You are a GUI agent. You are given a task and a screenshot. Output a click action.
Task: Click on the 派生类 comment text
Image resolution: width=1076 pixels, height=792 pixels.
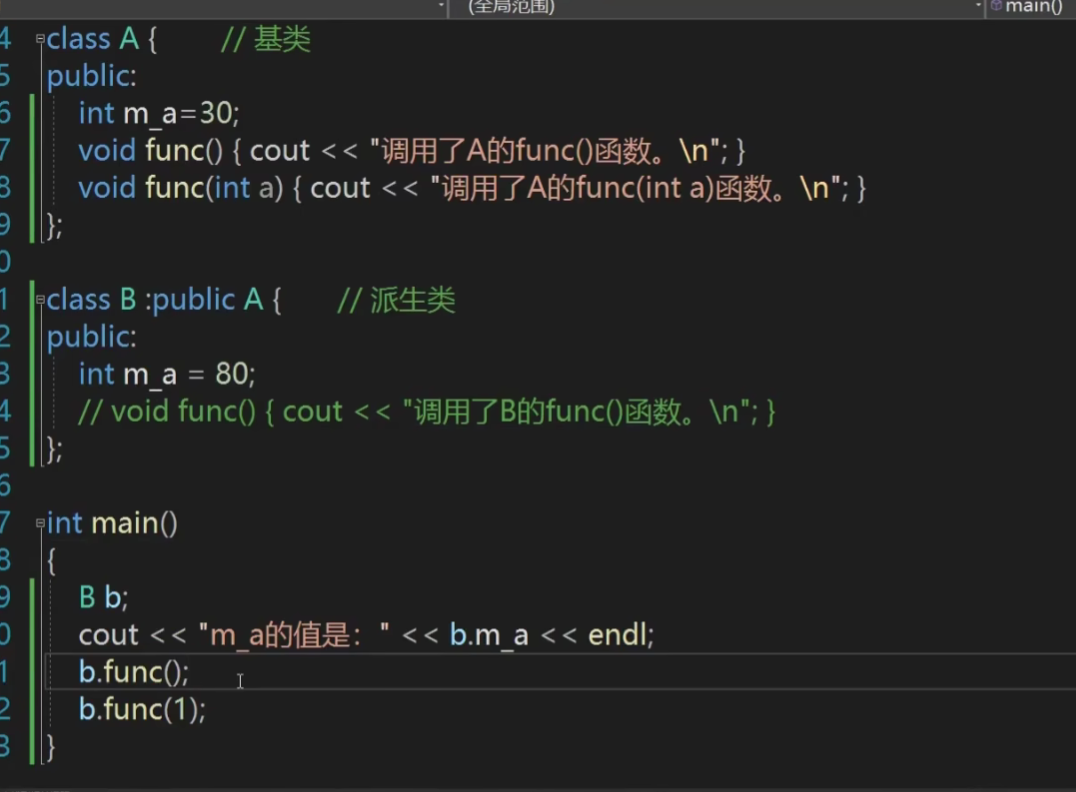(x=412, y=300)
